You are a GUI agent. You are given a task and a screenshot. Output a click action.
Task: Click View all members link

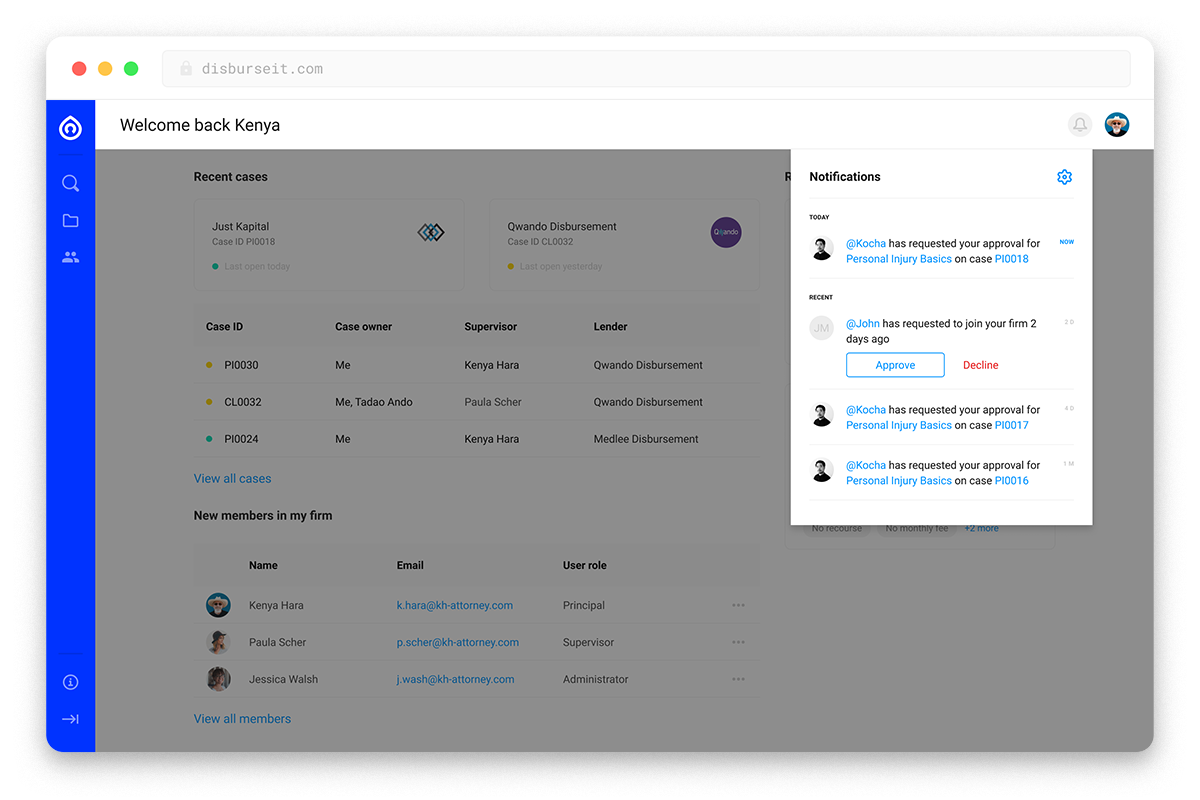242,719
